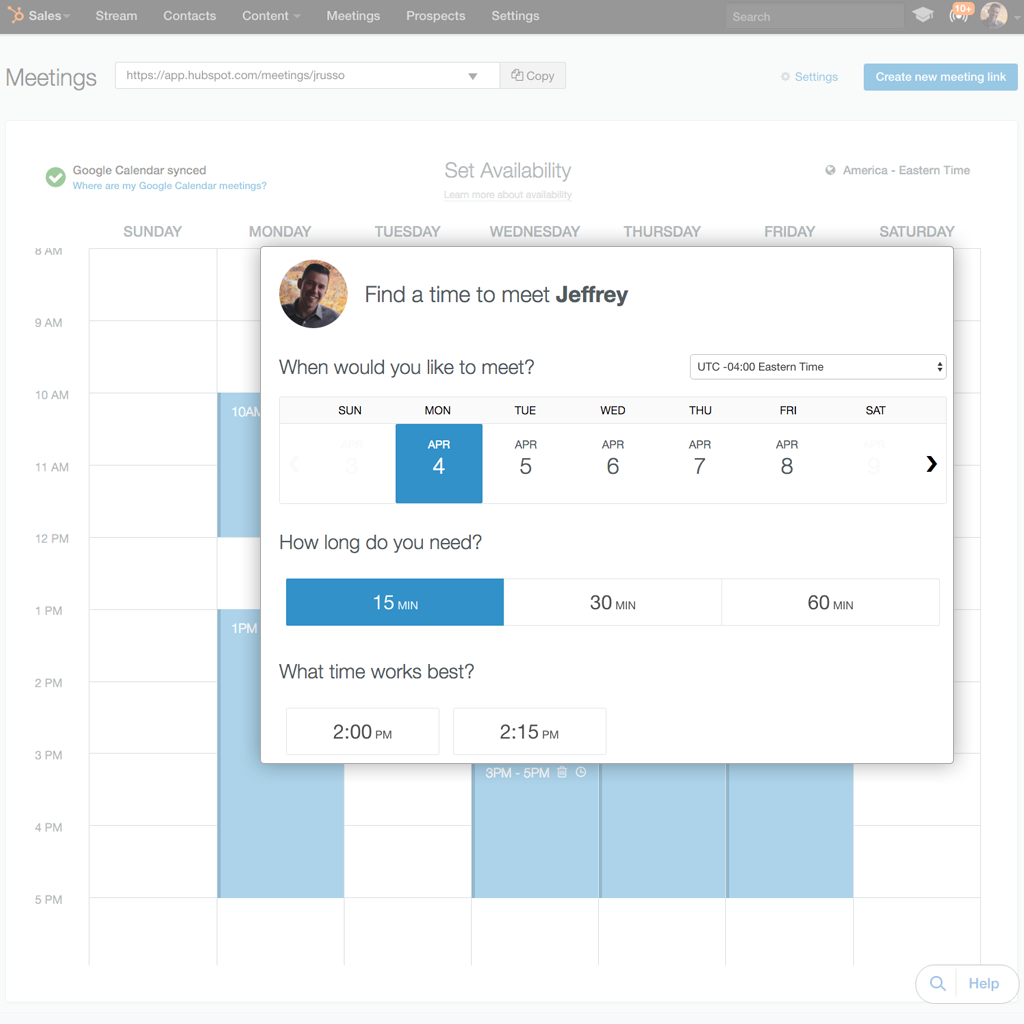Screen dimensions: 1024x1024
Task: Select the 30 MIN duration option
Action: pos(612,602)
